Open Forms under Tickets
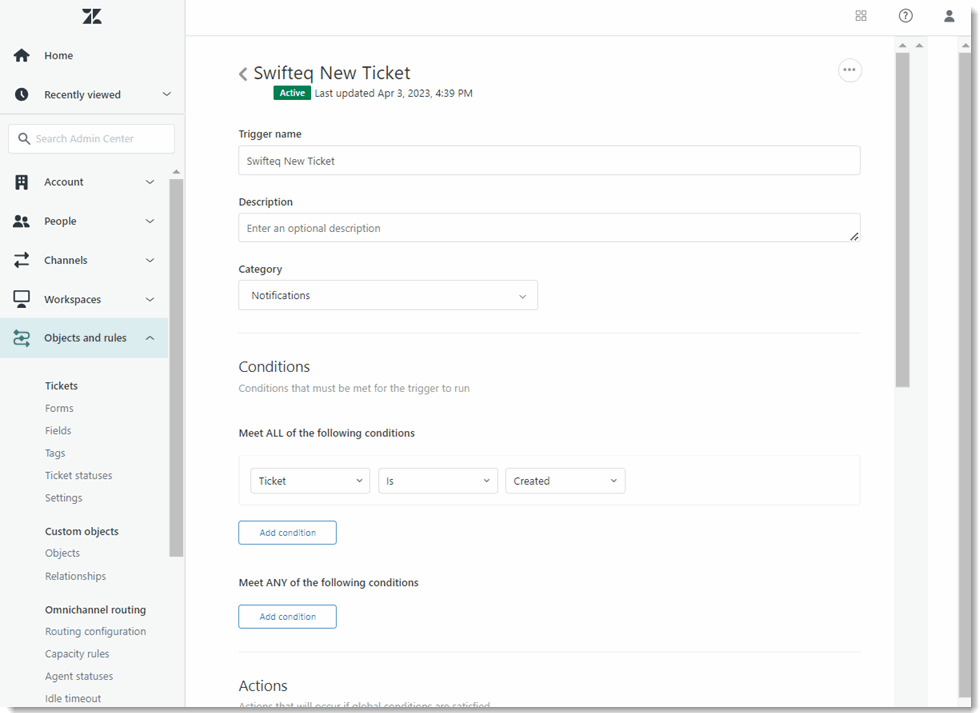Screen dimensions: 980x713 tap(59, 408)
